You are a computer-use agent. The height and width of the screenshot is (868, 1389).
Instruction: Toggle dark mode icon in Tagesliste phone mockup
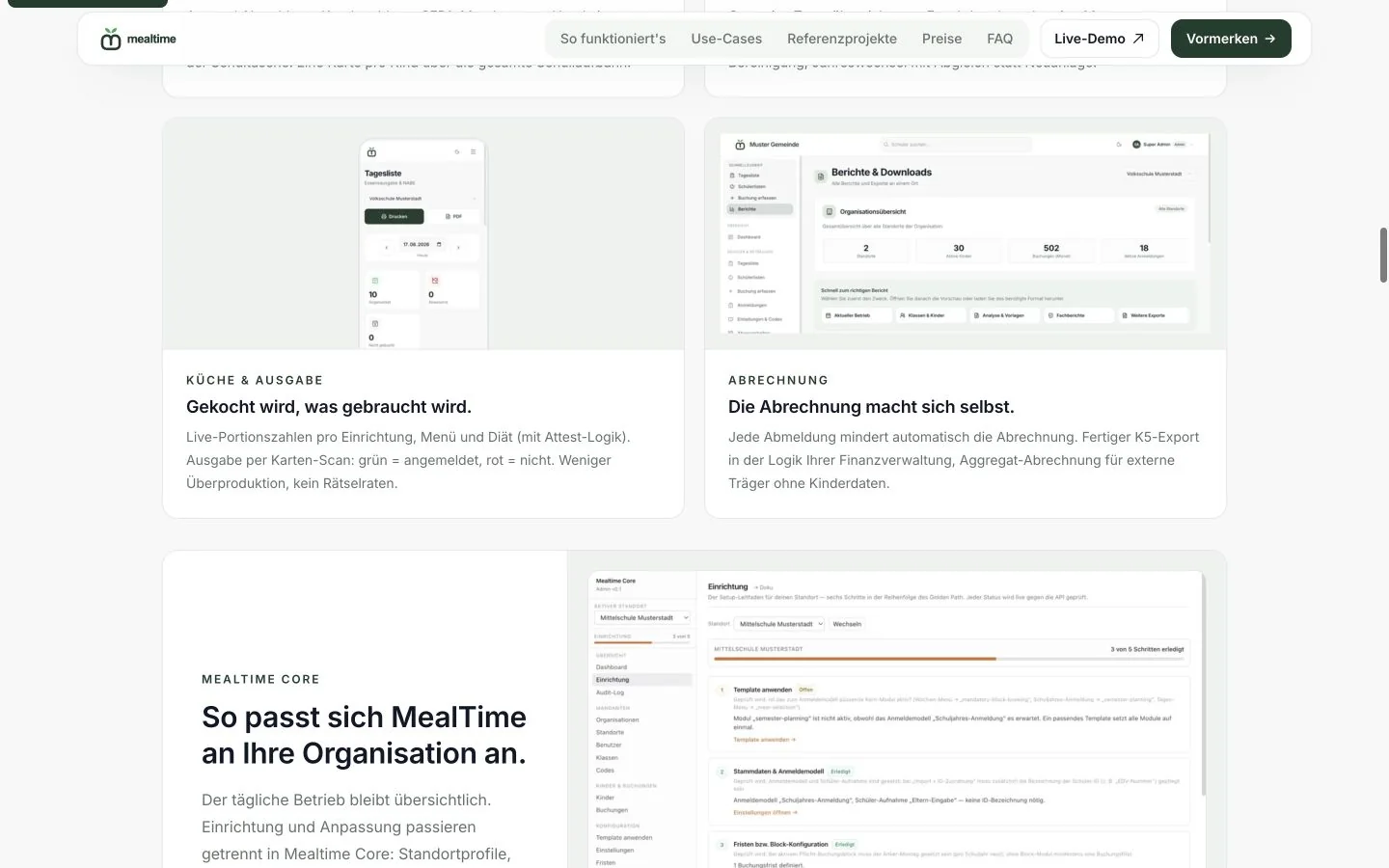point(457,152)
